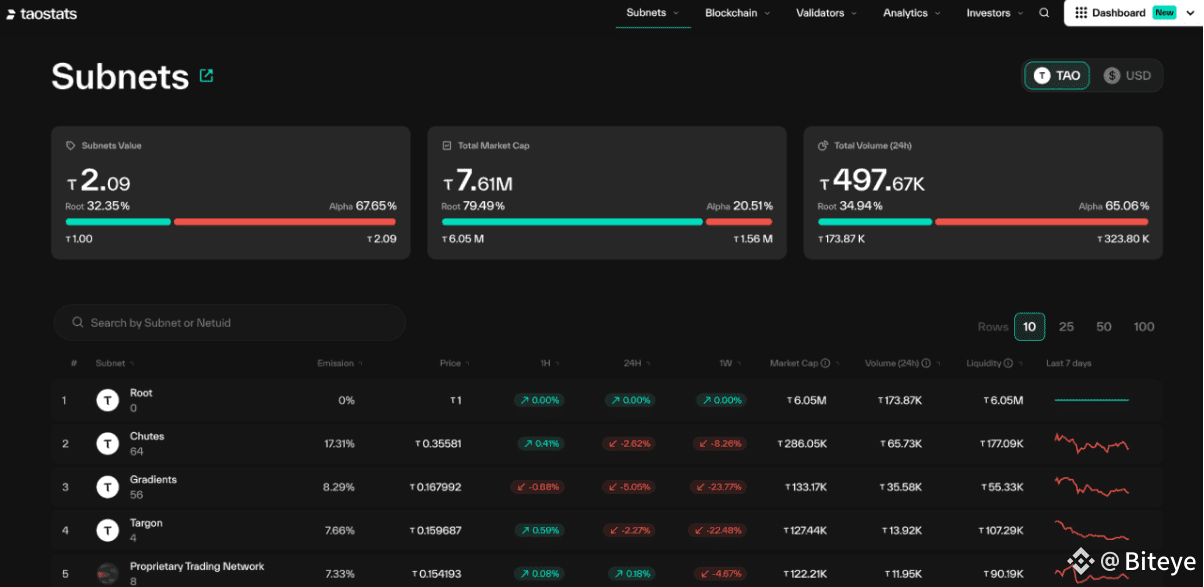Switch currency display to USD
Image resolution: width=1204 pixels, height=587 pixels.
click(x=1127, y=75)
